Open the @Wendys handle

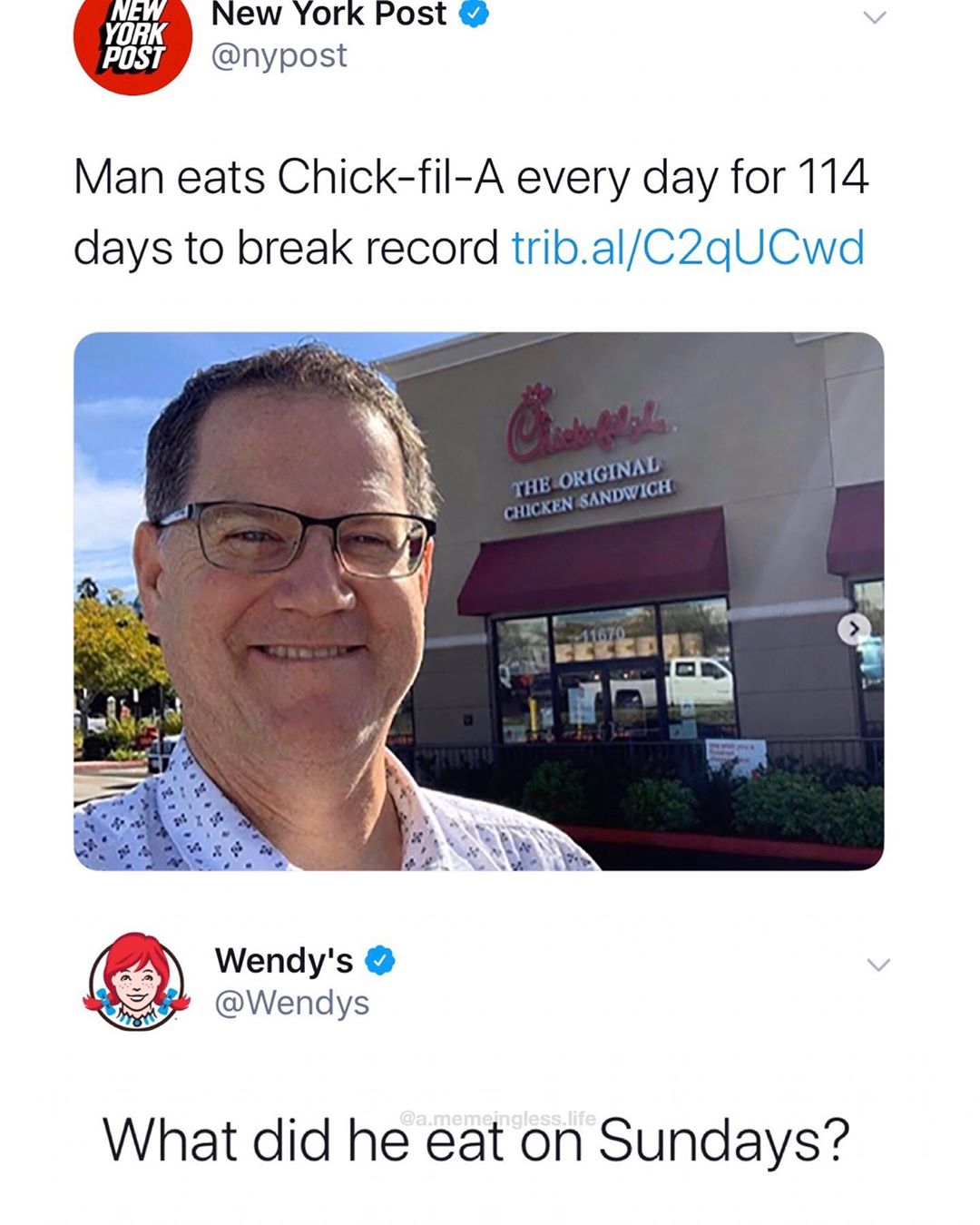pos(292,1003)
